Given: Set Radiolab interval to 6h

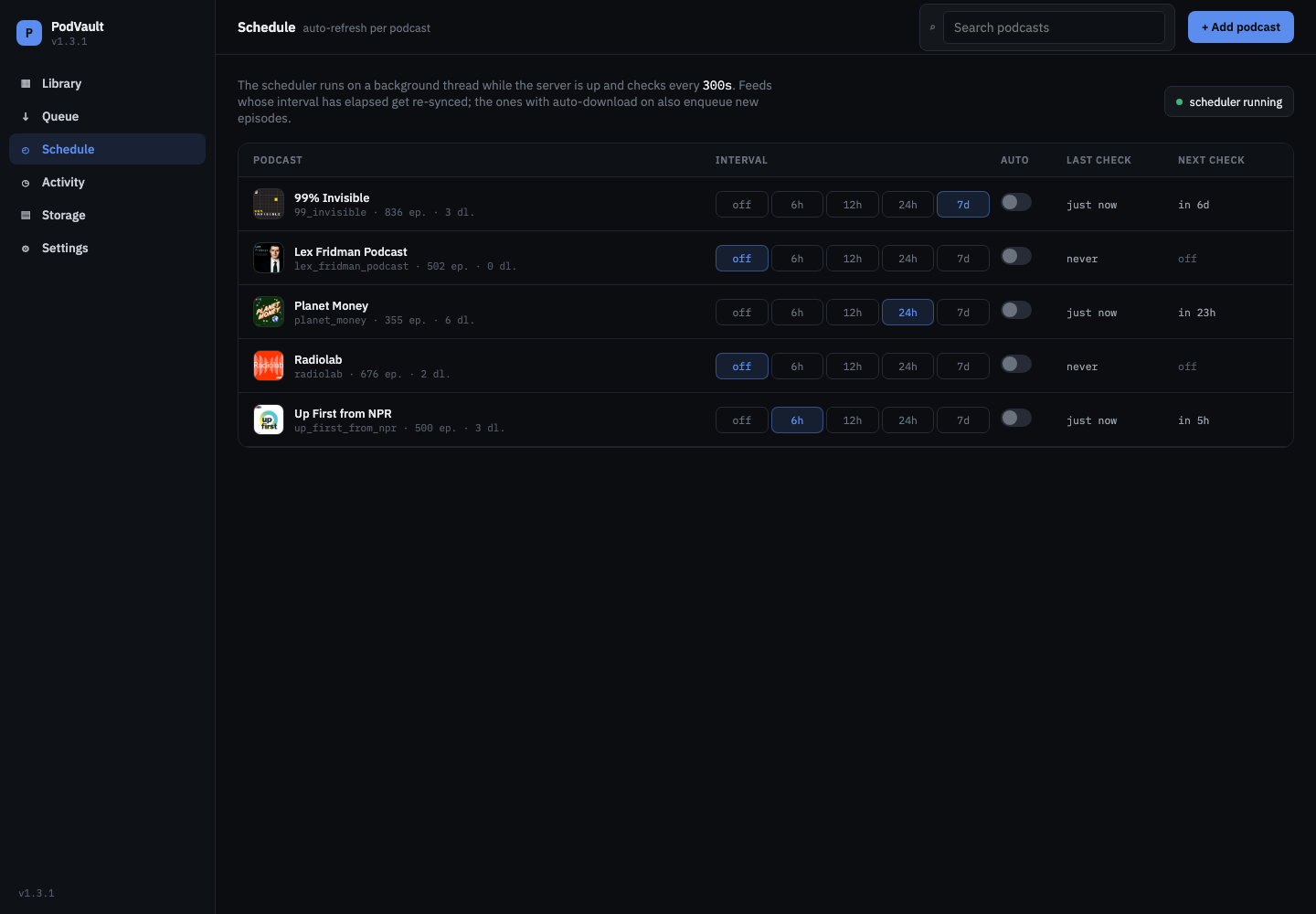Looking at the screenshot, I should coord(797,367).
